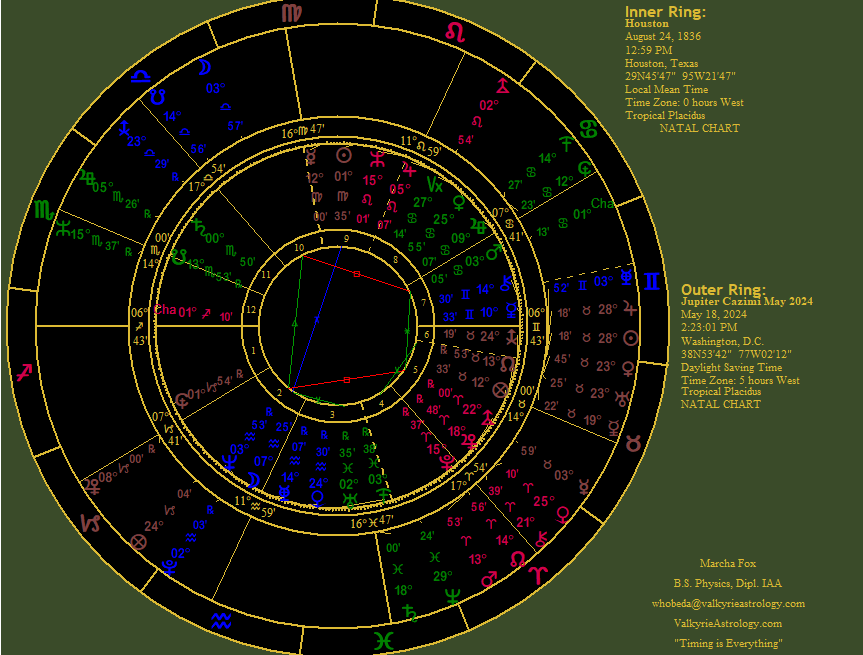Select the Part of Fortune circled-X symbol
The image size is (863, 655).
pos(138,541)
